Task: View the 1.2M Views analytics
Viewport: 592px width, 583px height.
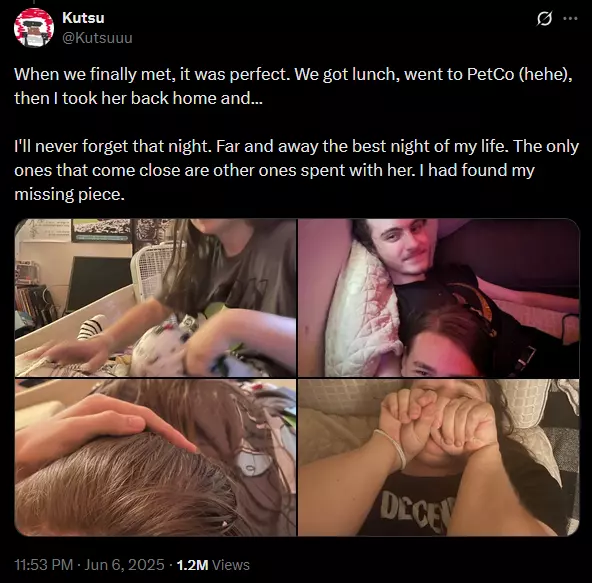Action: click(x=213, y=565)
